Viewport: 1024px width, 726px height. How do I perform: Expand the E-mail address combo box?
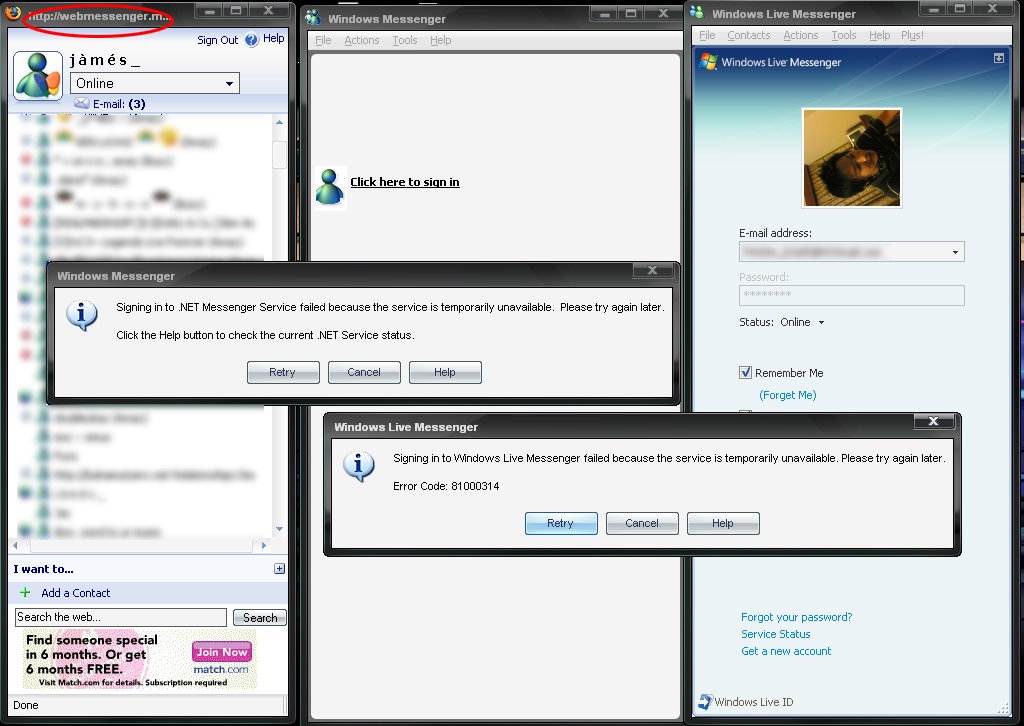coord(956,253)
